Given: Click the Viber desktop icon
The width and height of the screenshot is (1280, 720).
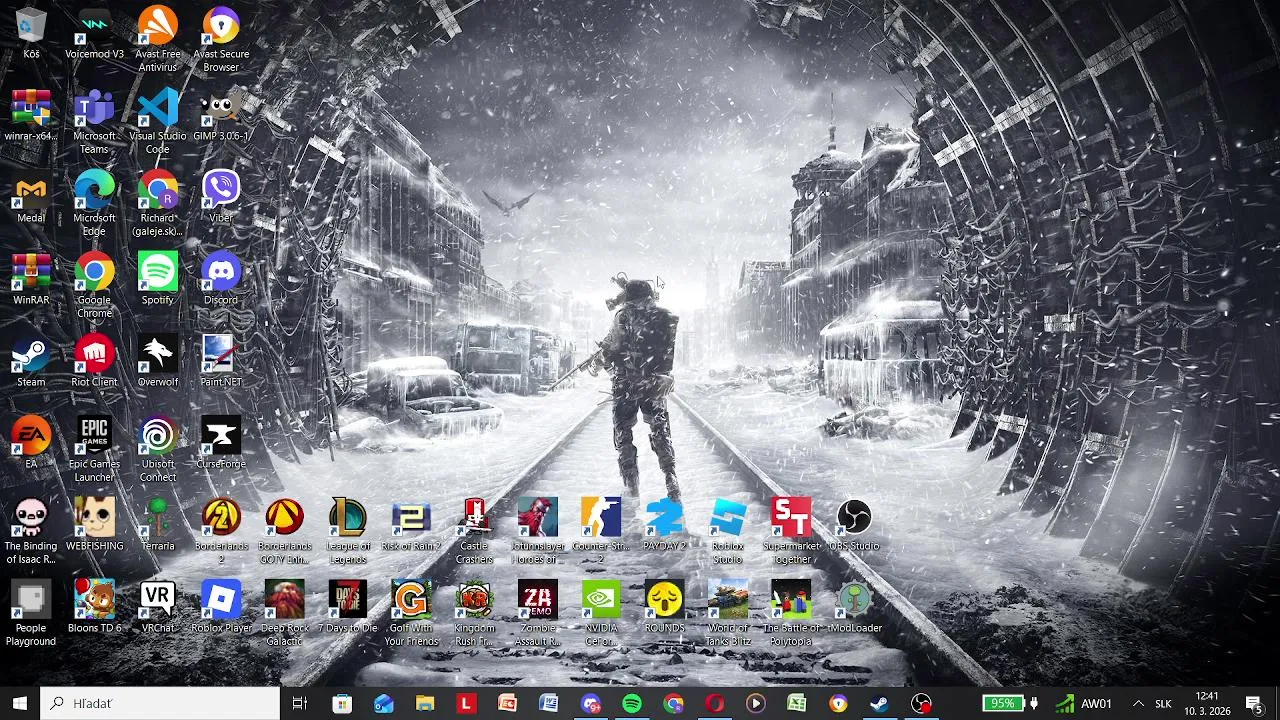Looking at the screenshot, I should point(221,197).
